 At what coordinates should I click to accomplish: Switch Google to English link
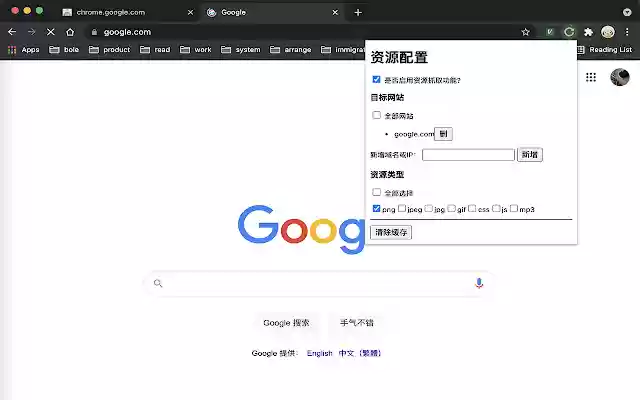click(x=320, y=353)
